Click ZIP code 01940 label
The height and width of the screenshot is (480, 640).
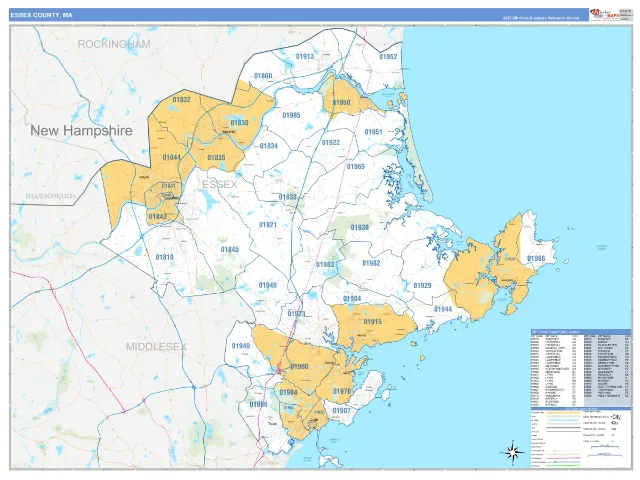point(241,346)
